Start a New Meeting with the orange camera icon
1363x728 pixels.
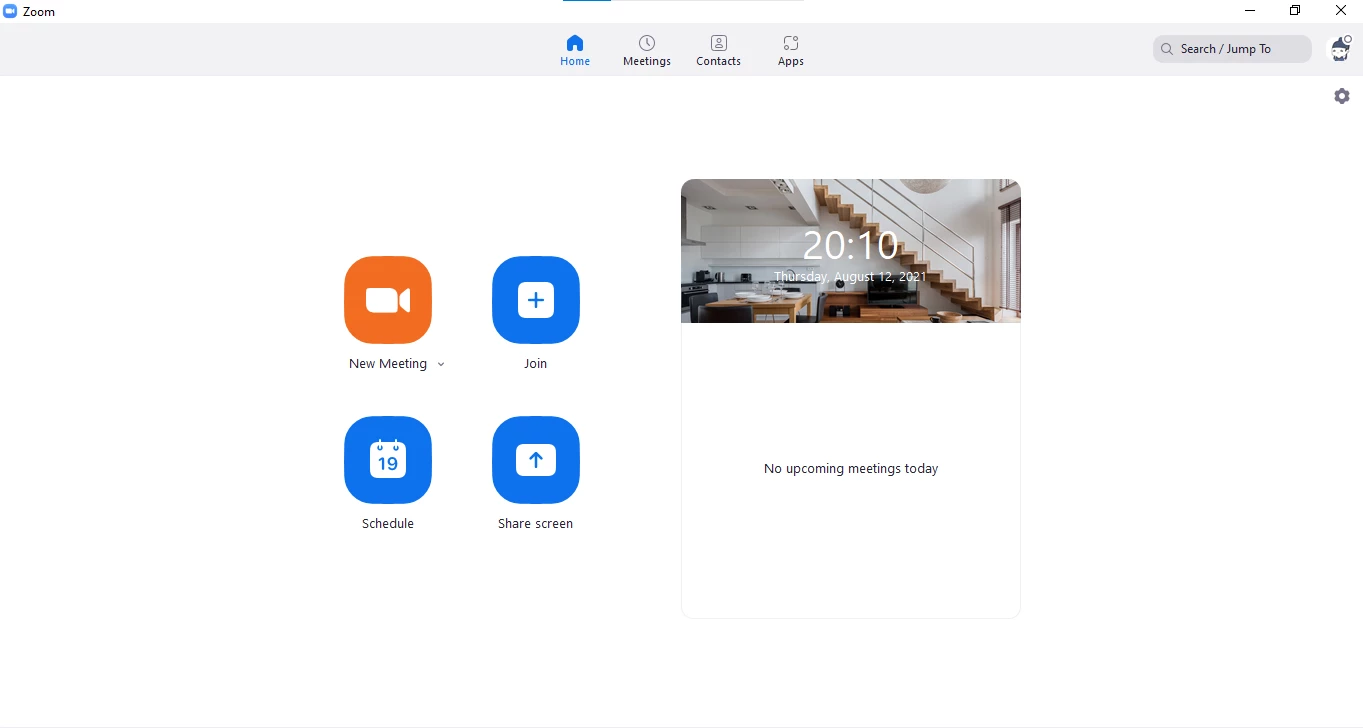click(388, 300)
